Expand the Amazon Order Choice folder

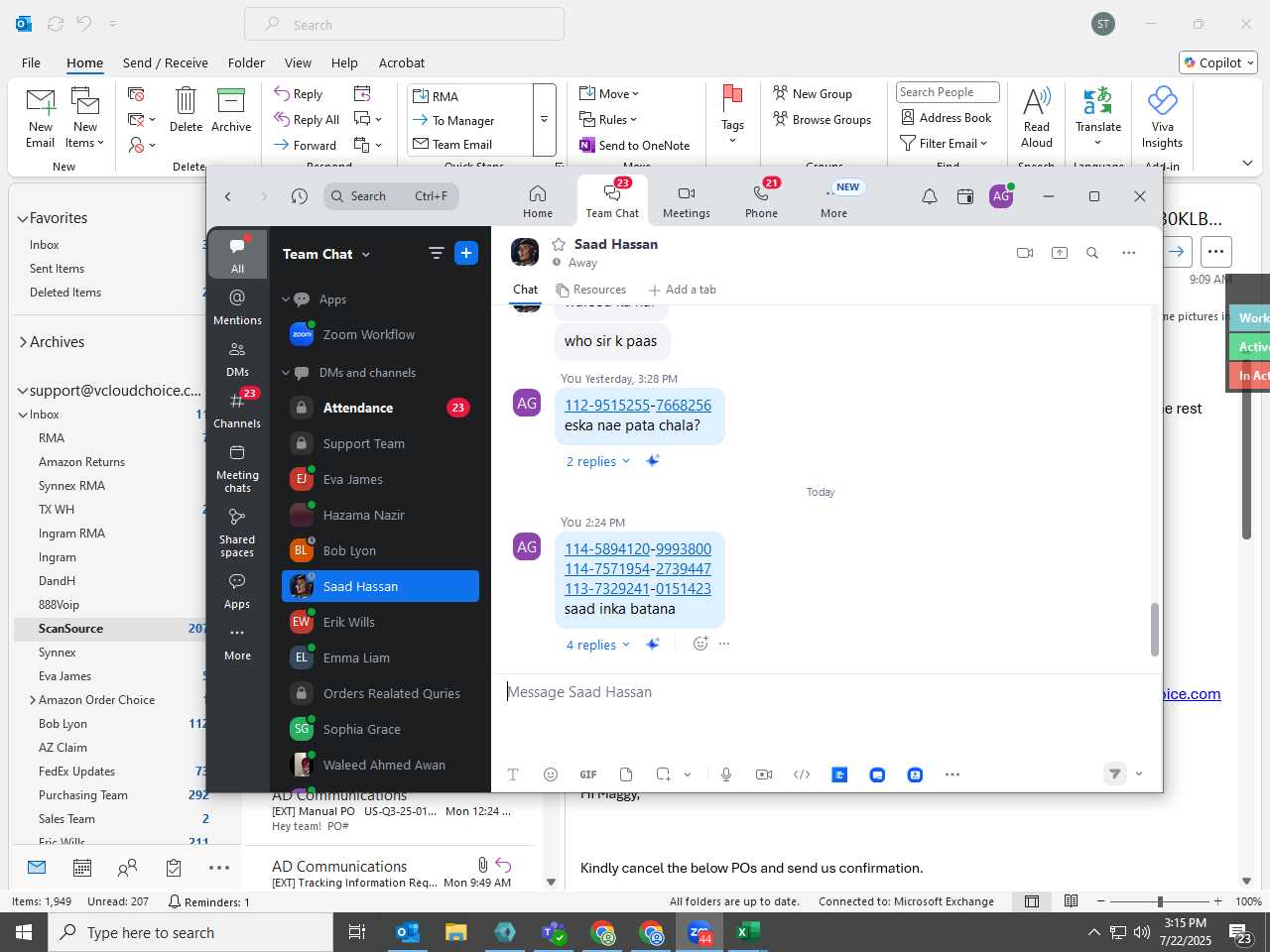point(33,700)
